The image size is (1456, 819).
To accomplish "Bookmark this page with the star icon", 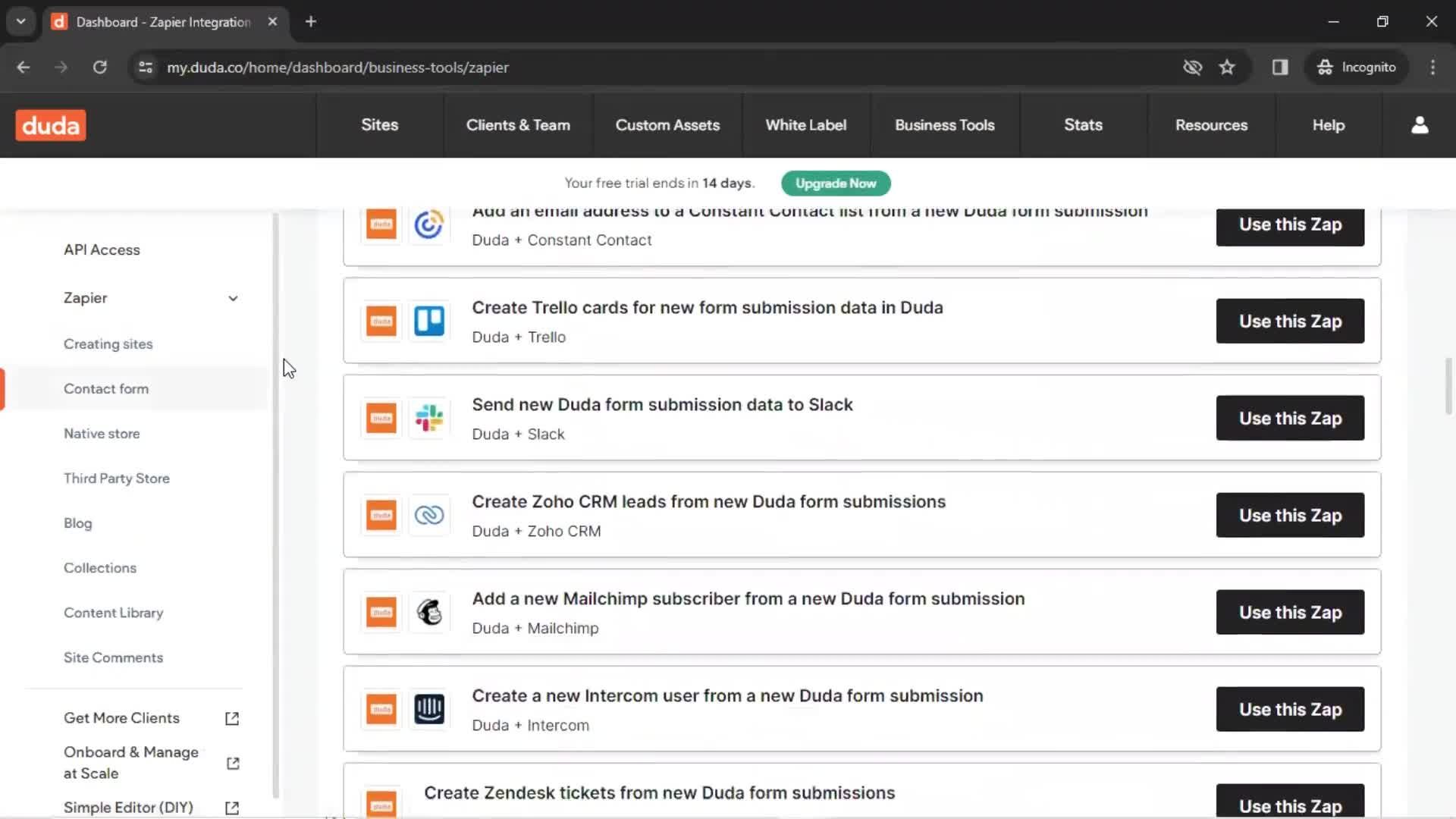I will pos(1227,67).
